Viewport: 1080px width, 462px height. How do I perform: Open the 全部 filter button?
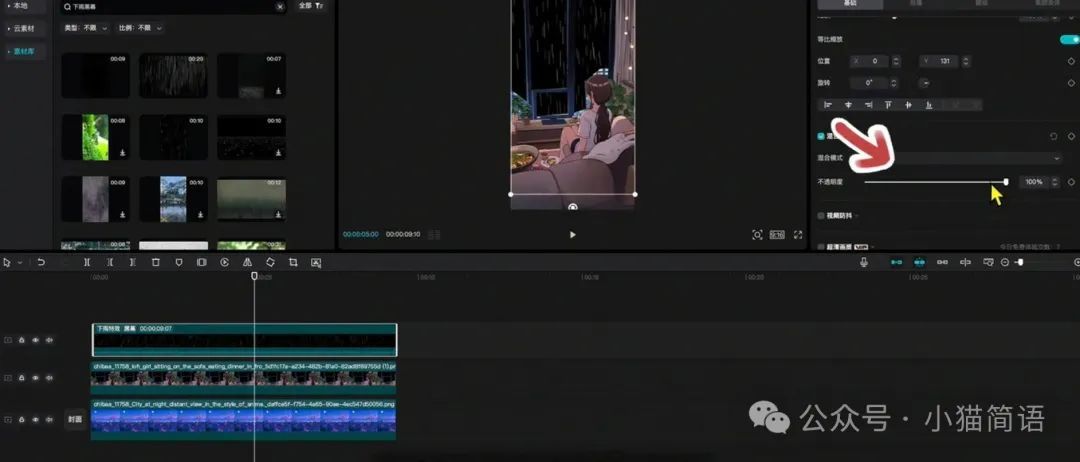click(311, 6)
